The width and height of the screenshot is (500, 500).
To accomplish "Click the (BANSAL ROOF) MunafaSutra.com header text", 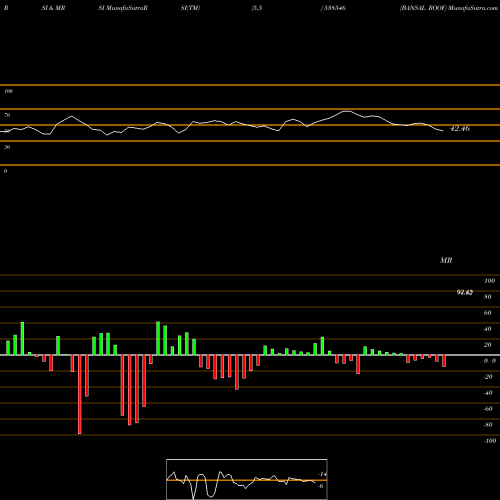I will (x=449, y=8).
